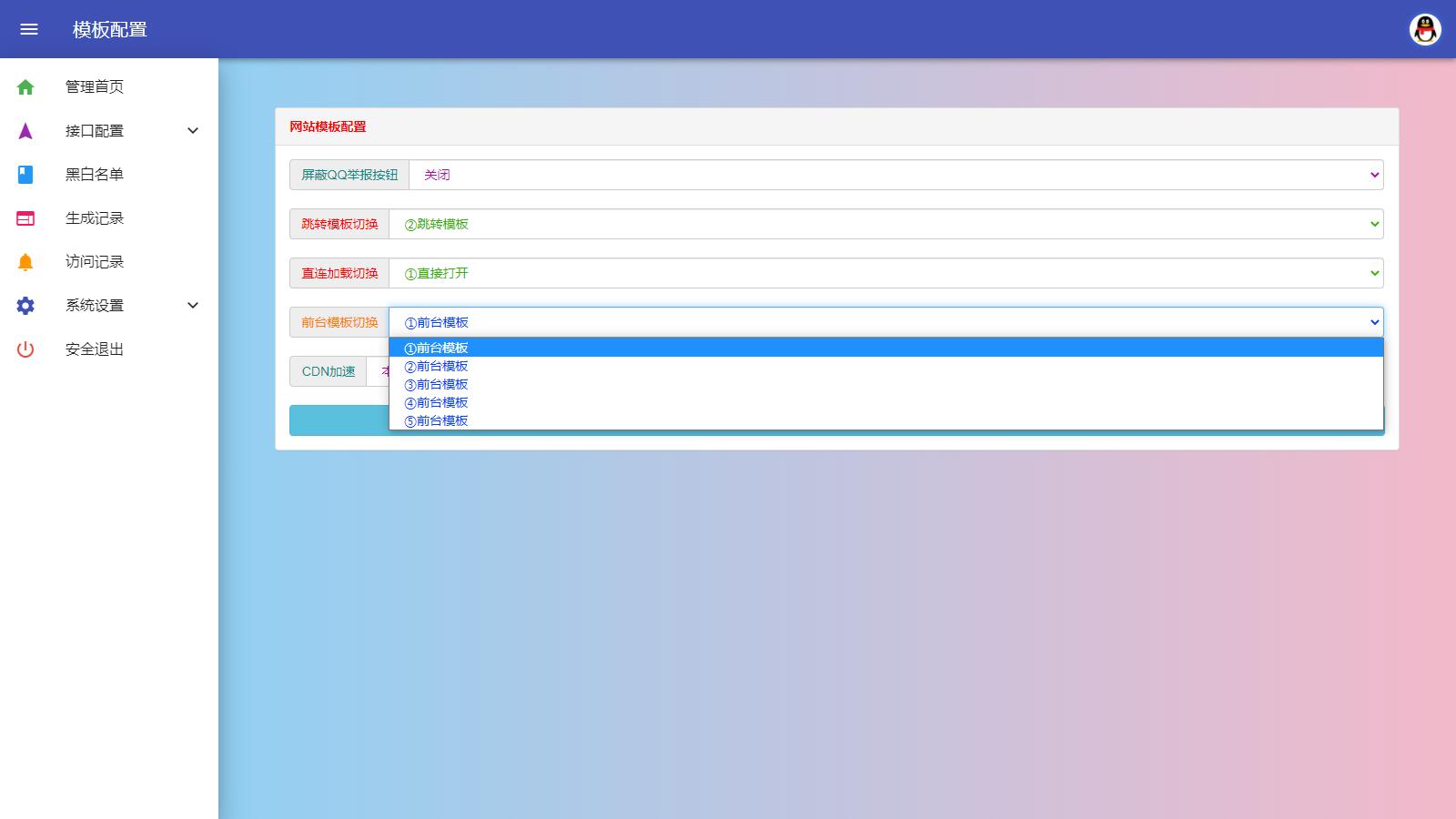Choose the ⑤前台模板 option
Screen dimensions: 1456x819
pos(437,420)
